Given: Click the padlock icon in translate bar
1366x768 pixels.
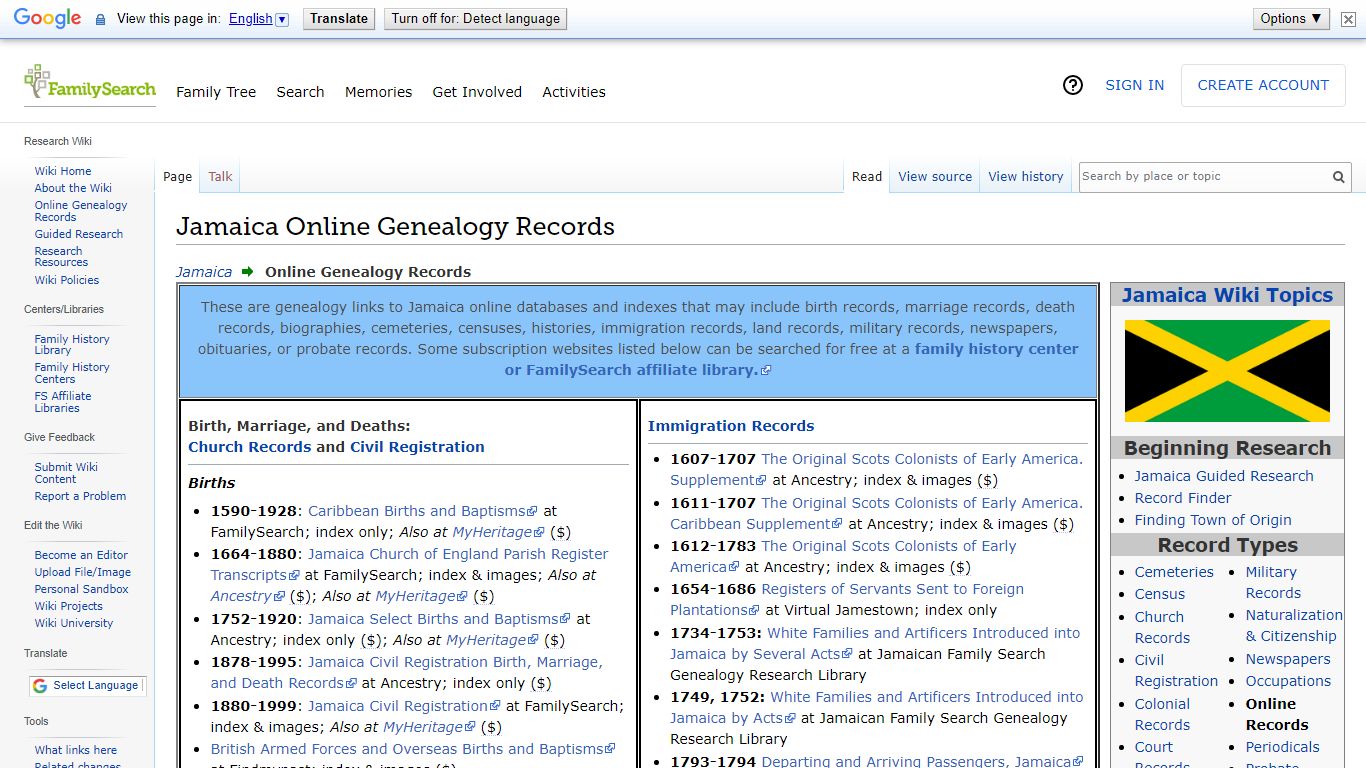Looking at the screenshot, I should click(x=100, y=19).
